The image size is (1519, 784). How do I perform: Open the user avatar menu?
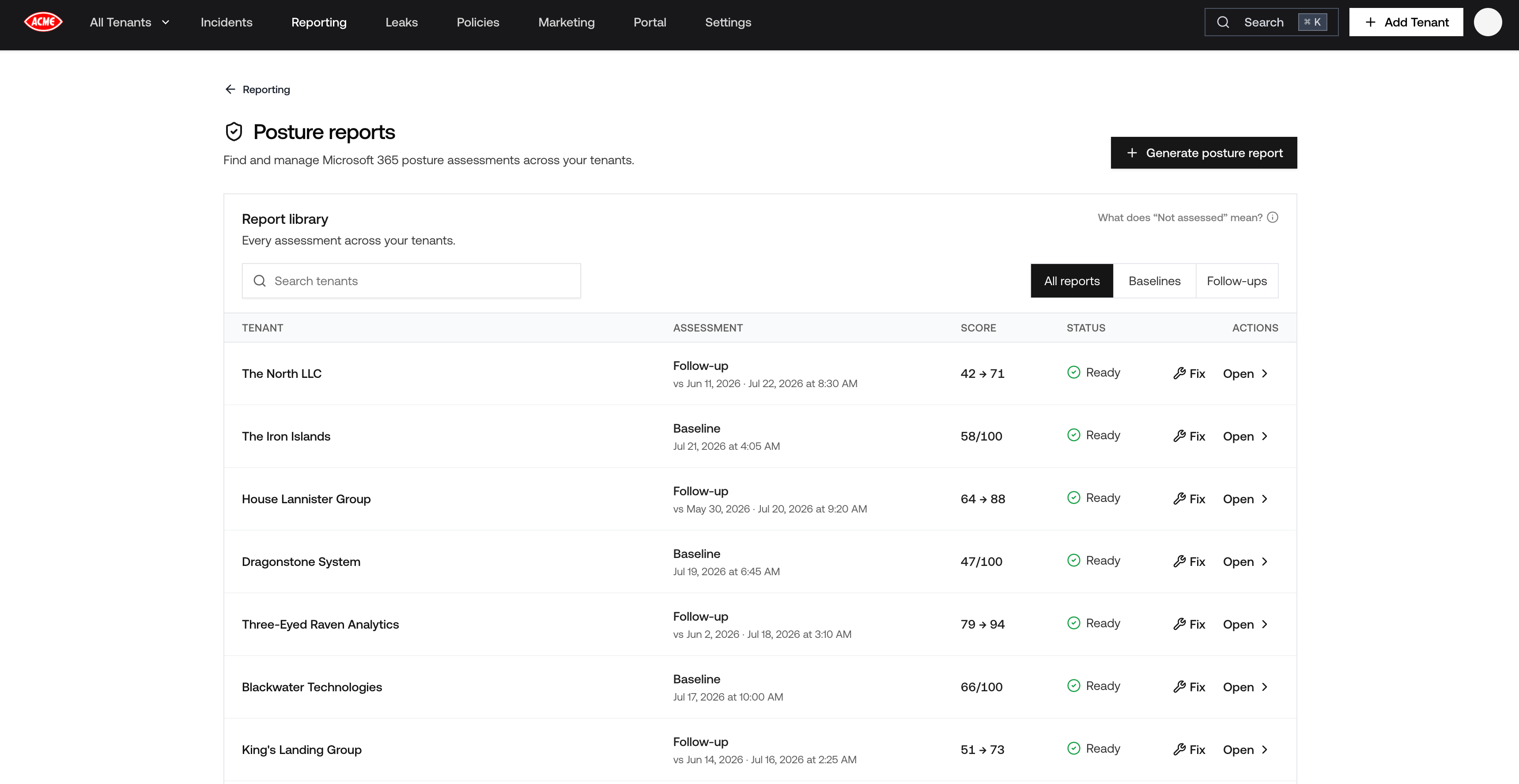coord(1488,22)
